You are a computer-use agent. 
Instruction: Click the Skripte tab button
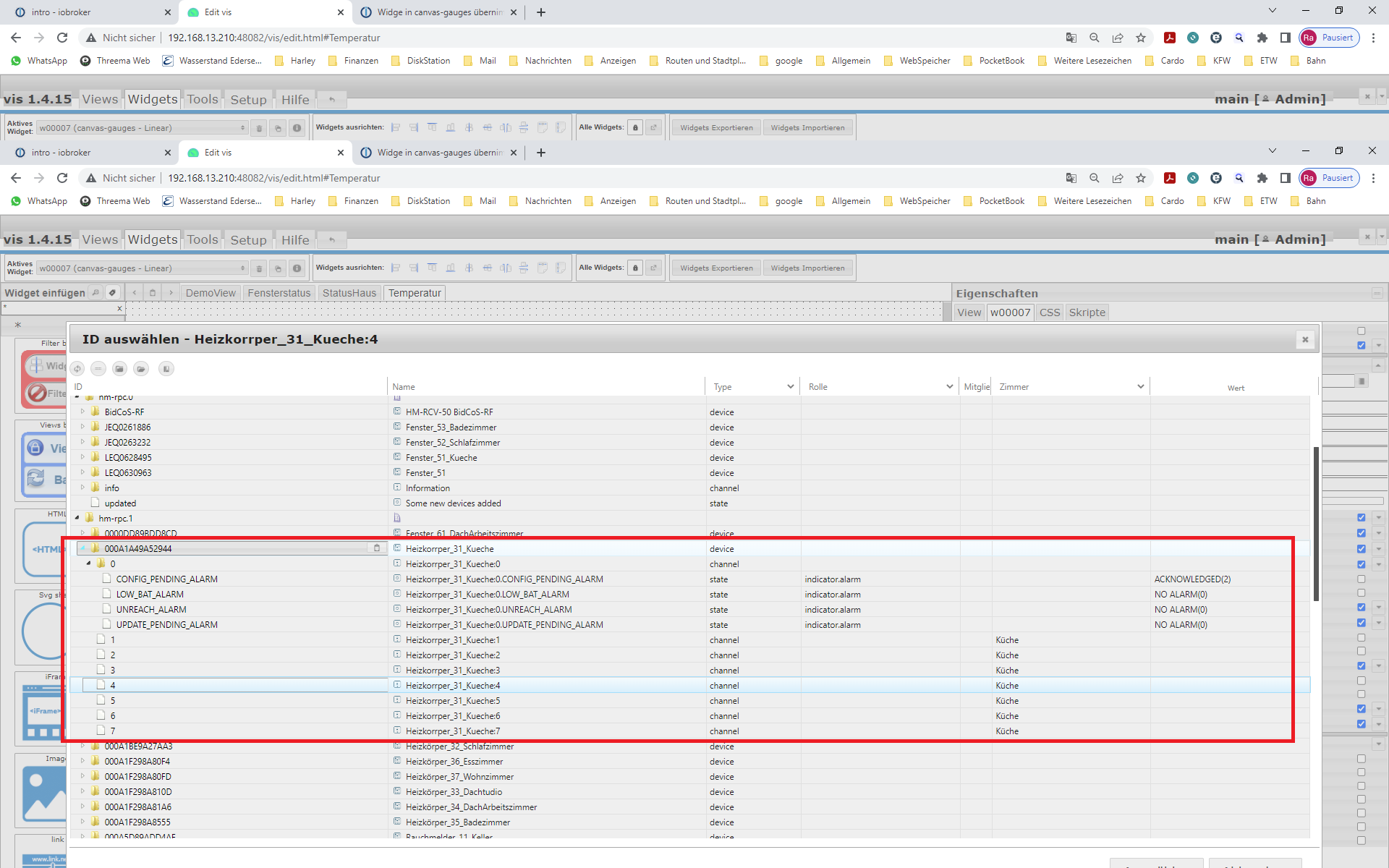point(1087,312)
